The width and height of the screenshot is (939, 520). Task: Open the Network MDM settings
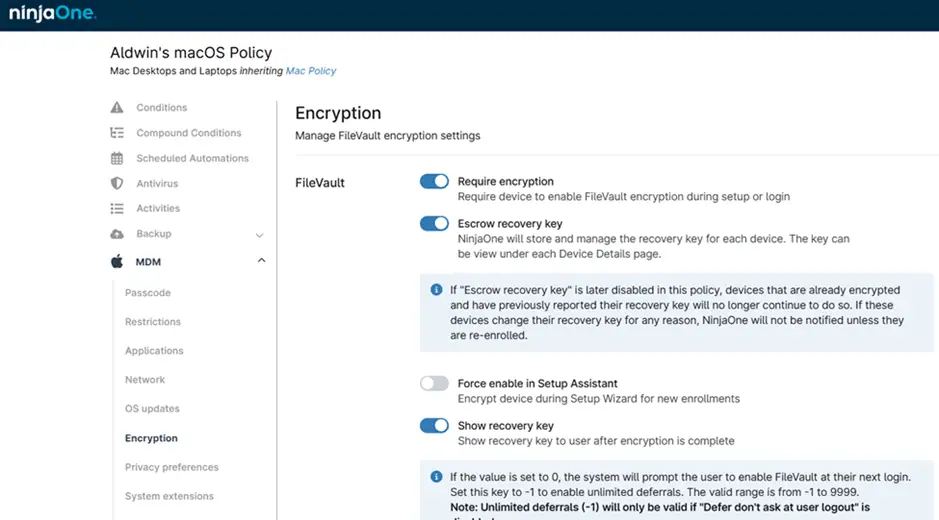pos(145,380)
